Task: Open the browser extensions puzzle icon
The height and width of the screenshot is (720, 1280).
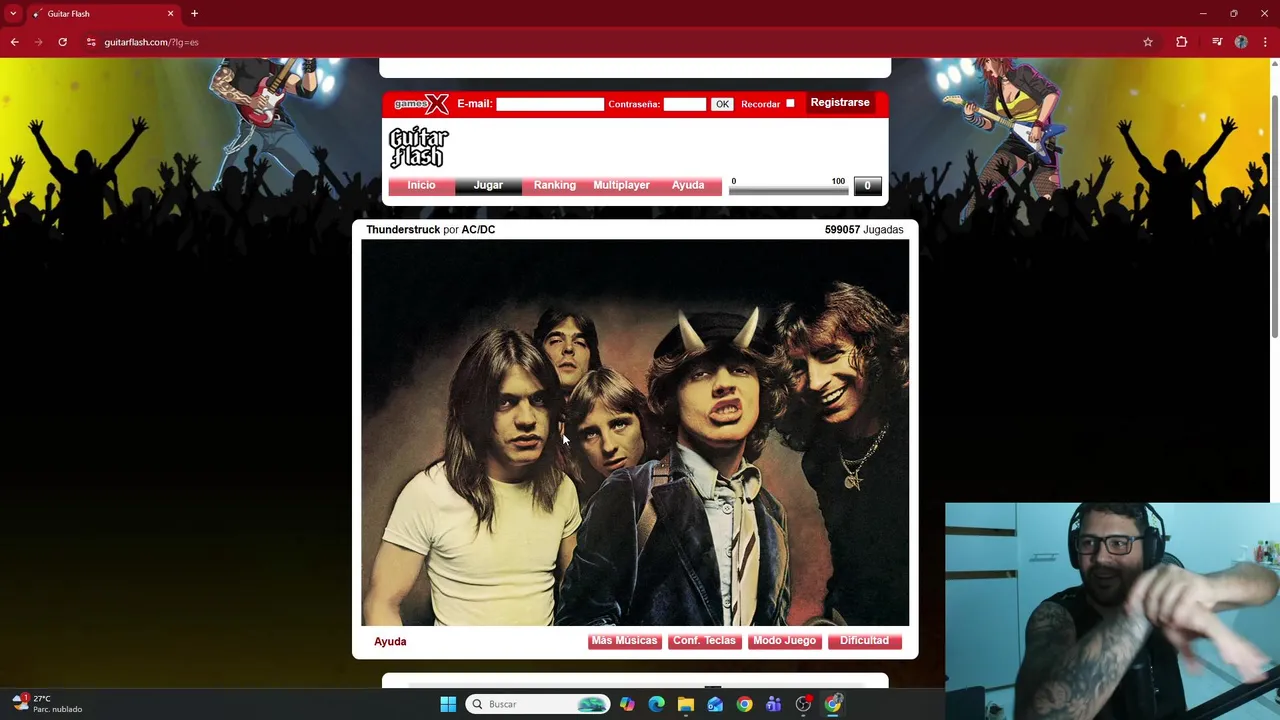Action: (x=1182, y=42)
